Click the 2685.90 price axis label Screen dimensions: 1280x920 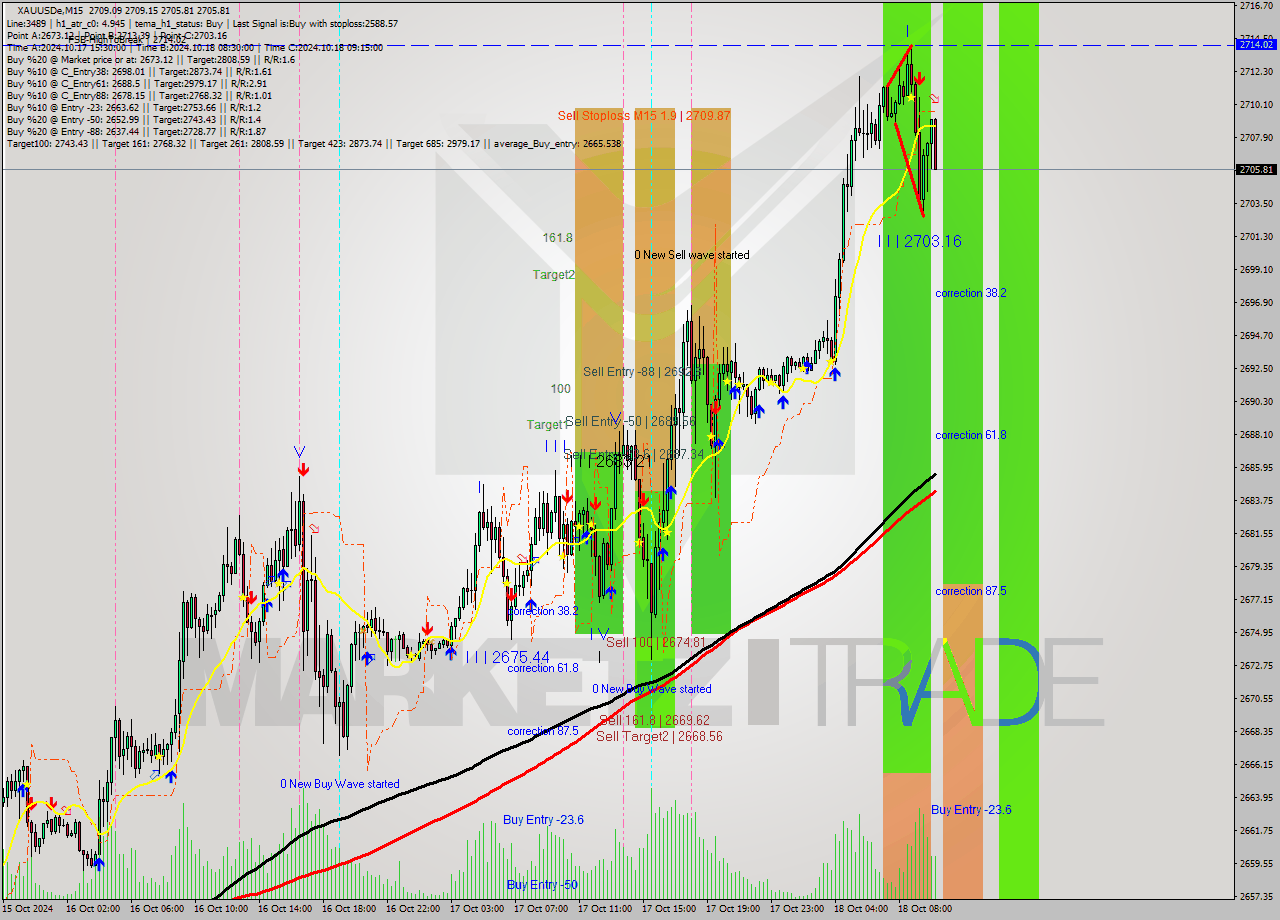(x=1255, y=468)
